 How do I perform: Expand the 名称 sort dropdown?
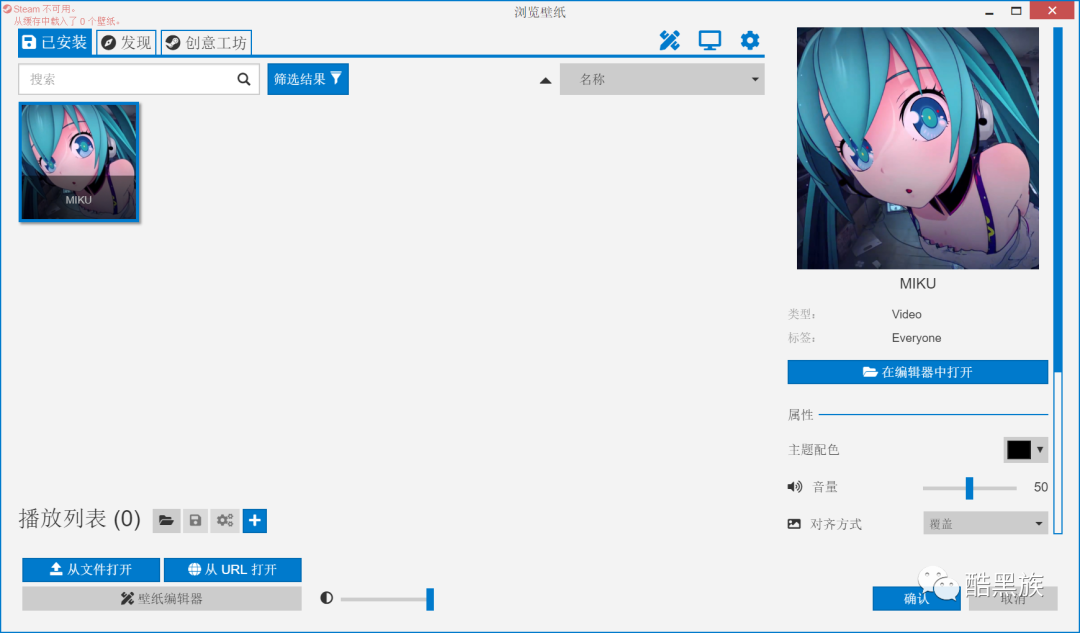coord(662,79)
